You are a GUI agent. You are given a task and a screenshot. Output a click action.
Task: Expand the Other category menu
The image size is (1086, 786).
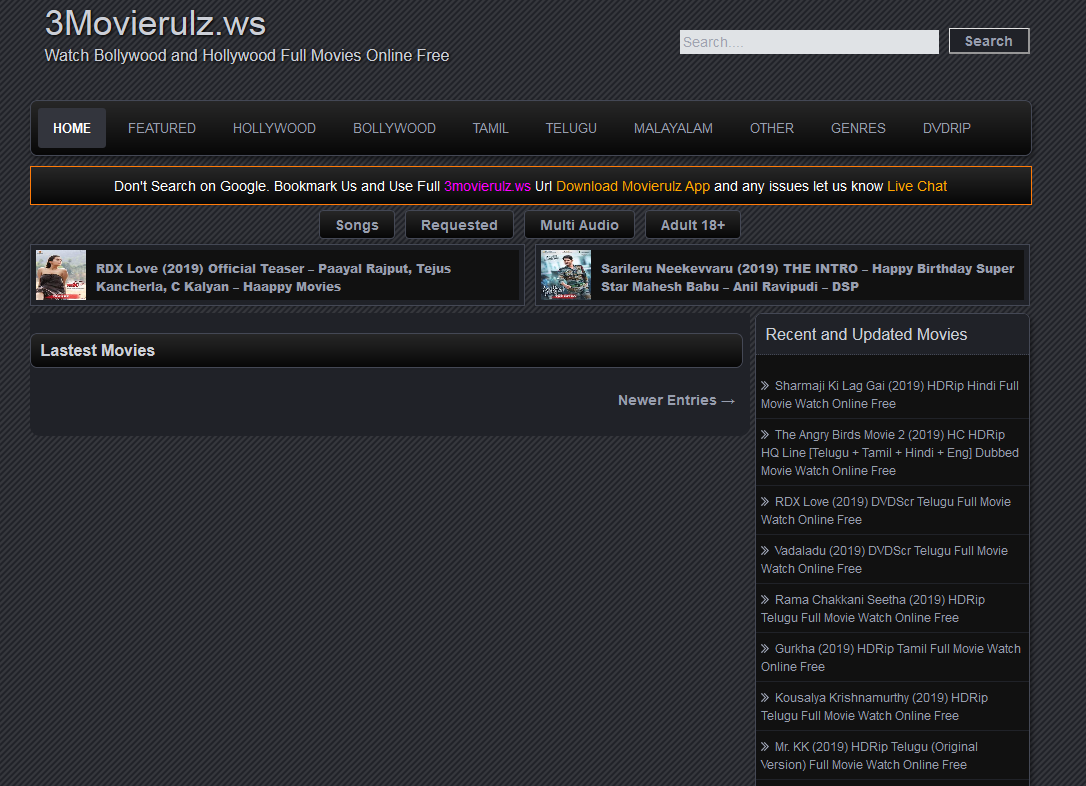pos(771,128)
